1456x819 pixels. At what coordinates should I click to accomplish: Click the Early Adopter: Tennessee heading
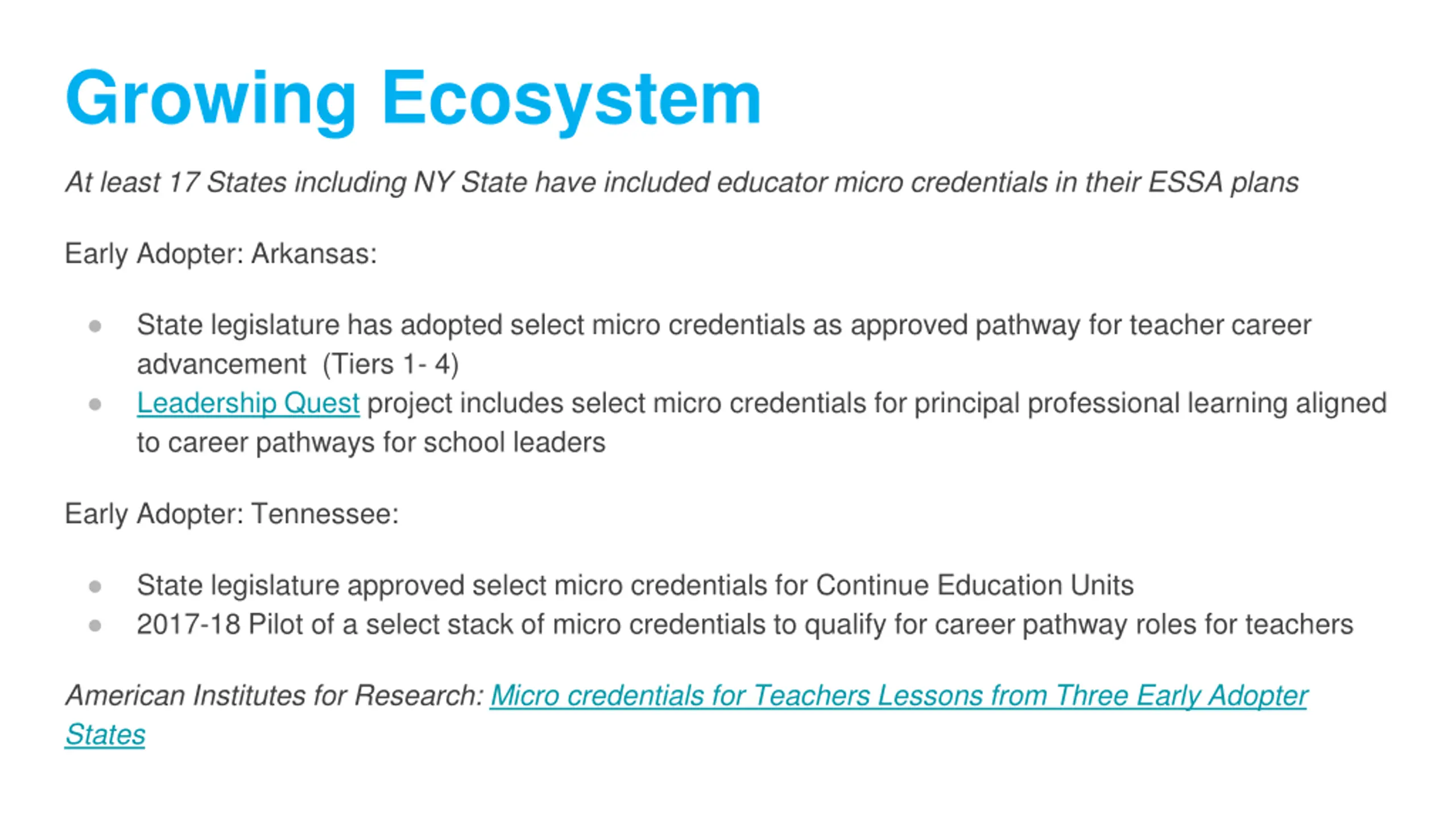point(231,514)
